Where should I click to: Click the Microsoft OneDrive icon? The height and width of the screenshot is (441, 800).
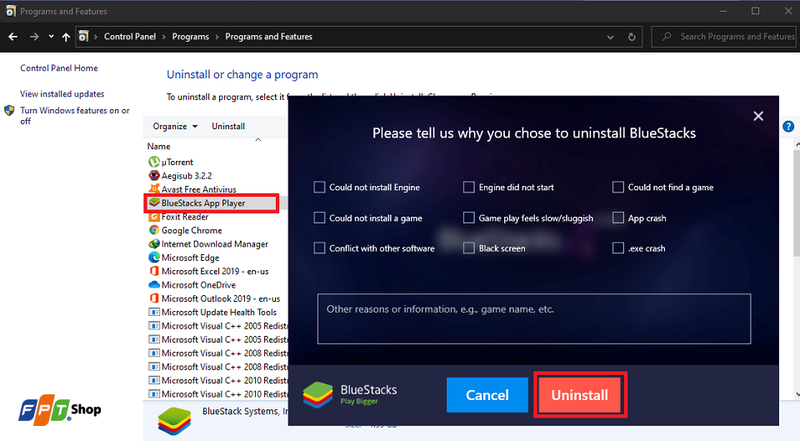(x=154, y=285)
